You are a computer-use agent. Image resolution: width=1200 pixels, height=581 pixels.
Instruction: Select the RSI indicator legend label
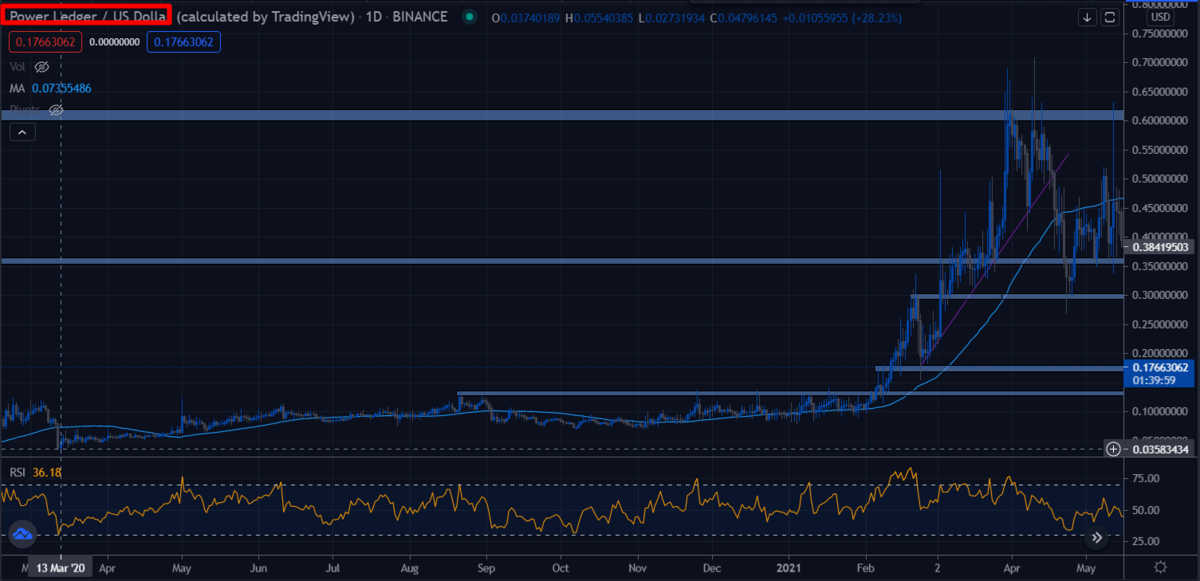point(16,472)
